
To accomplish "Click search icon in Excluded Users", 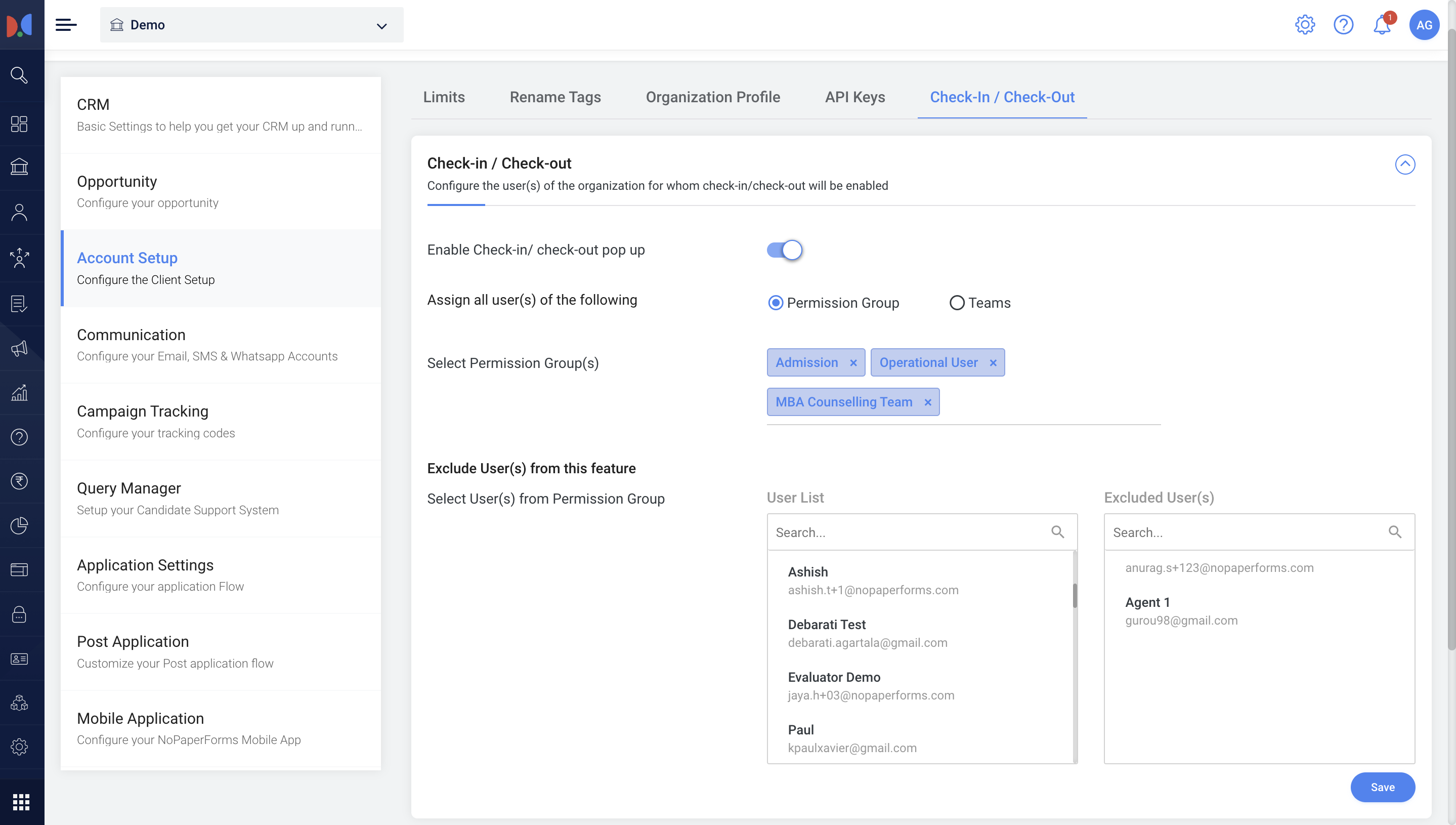I will (x=1395, y=531).
